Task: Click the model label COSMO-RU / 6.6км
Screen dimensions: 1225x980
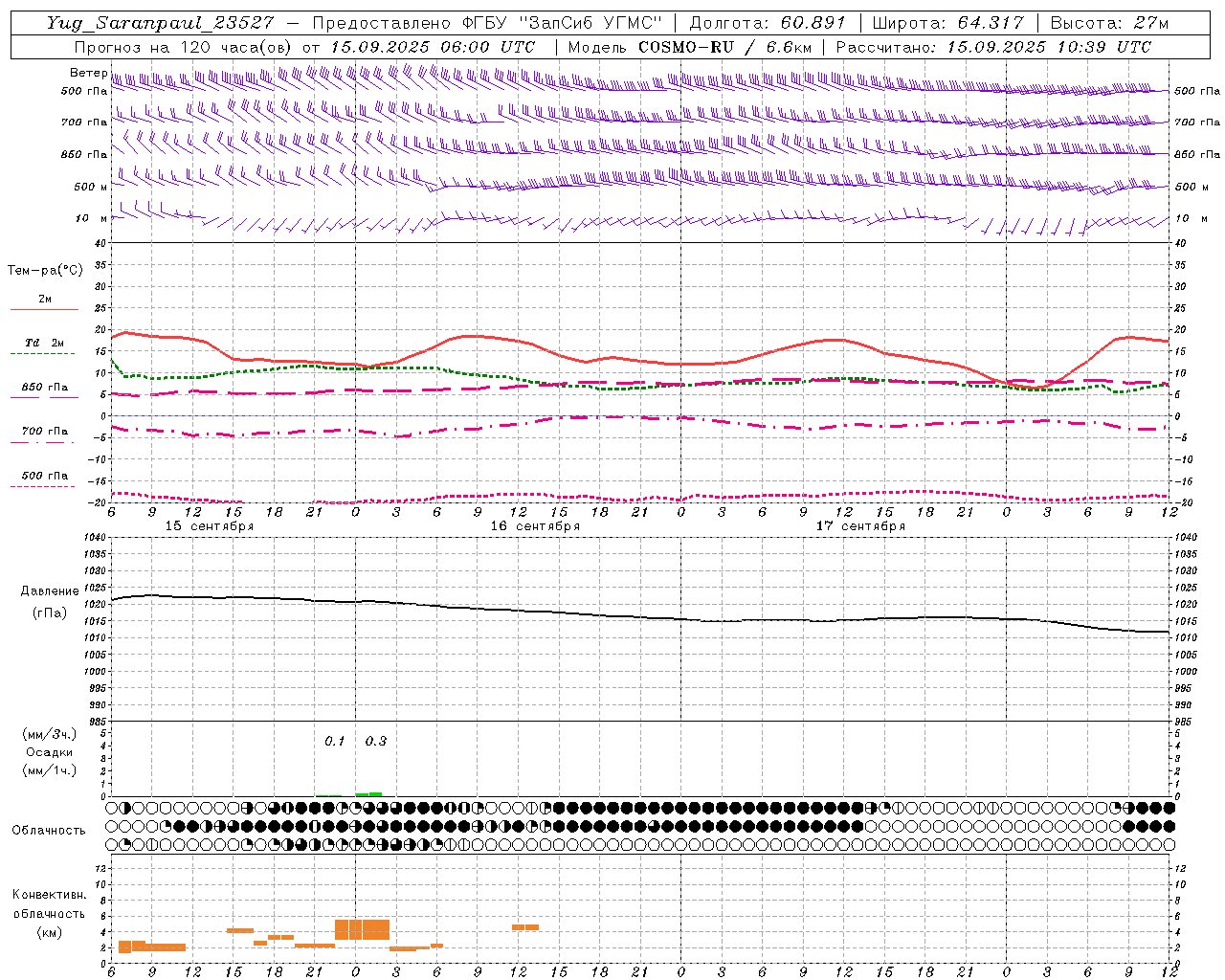Action: point(724,47)
